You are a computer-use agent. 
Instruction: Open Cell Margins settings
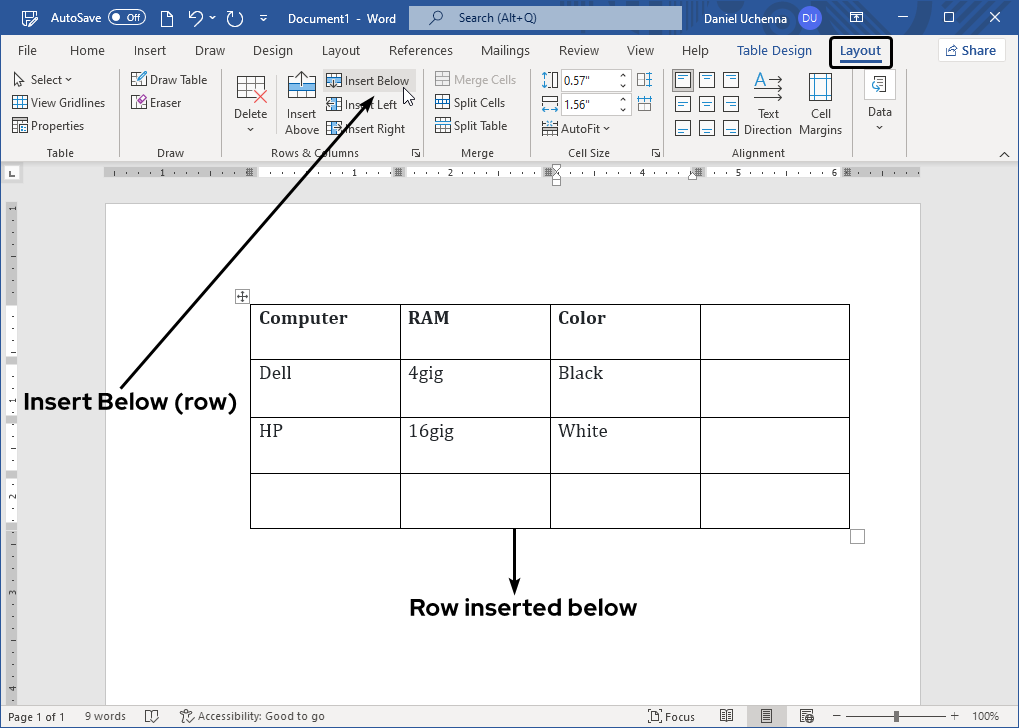pos(820,103)
